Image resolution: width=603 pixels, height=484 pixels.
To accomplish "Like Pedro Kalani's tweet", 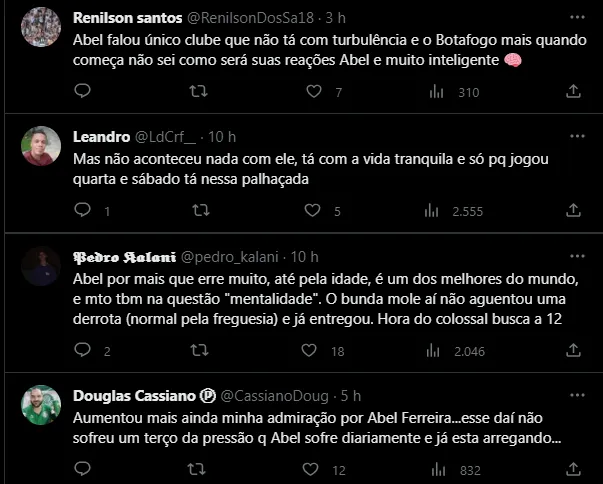I will (x=315, y=351).
